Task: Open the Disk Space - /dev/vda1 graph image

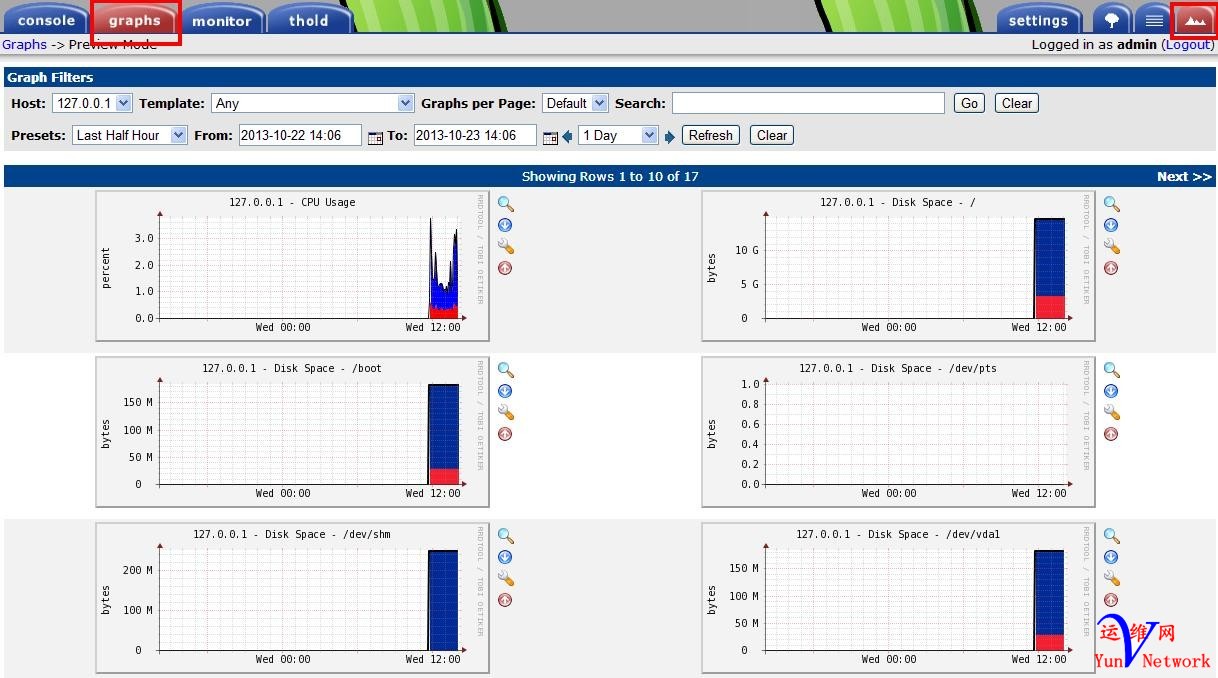Action: point(898,597)
